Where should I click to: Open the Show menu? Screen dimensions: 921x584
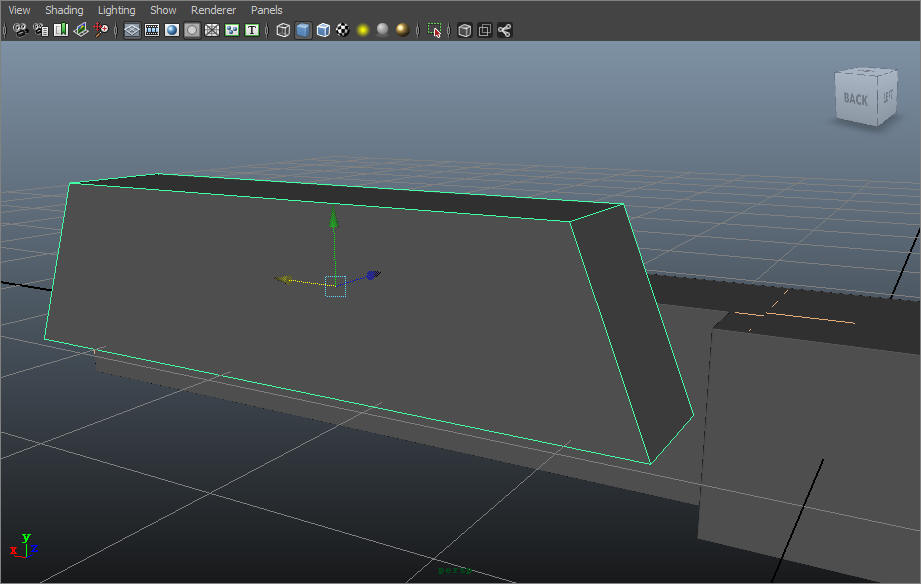pyautogui.click(x=163, y=10)
